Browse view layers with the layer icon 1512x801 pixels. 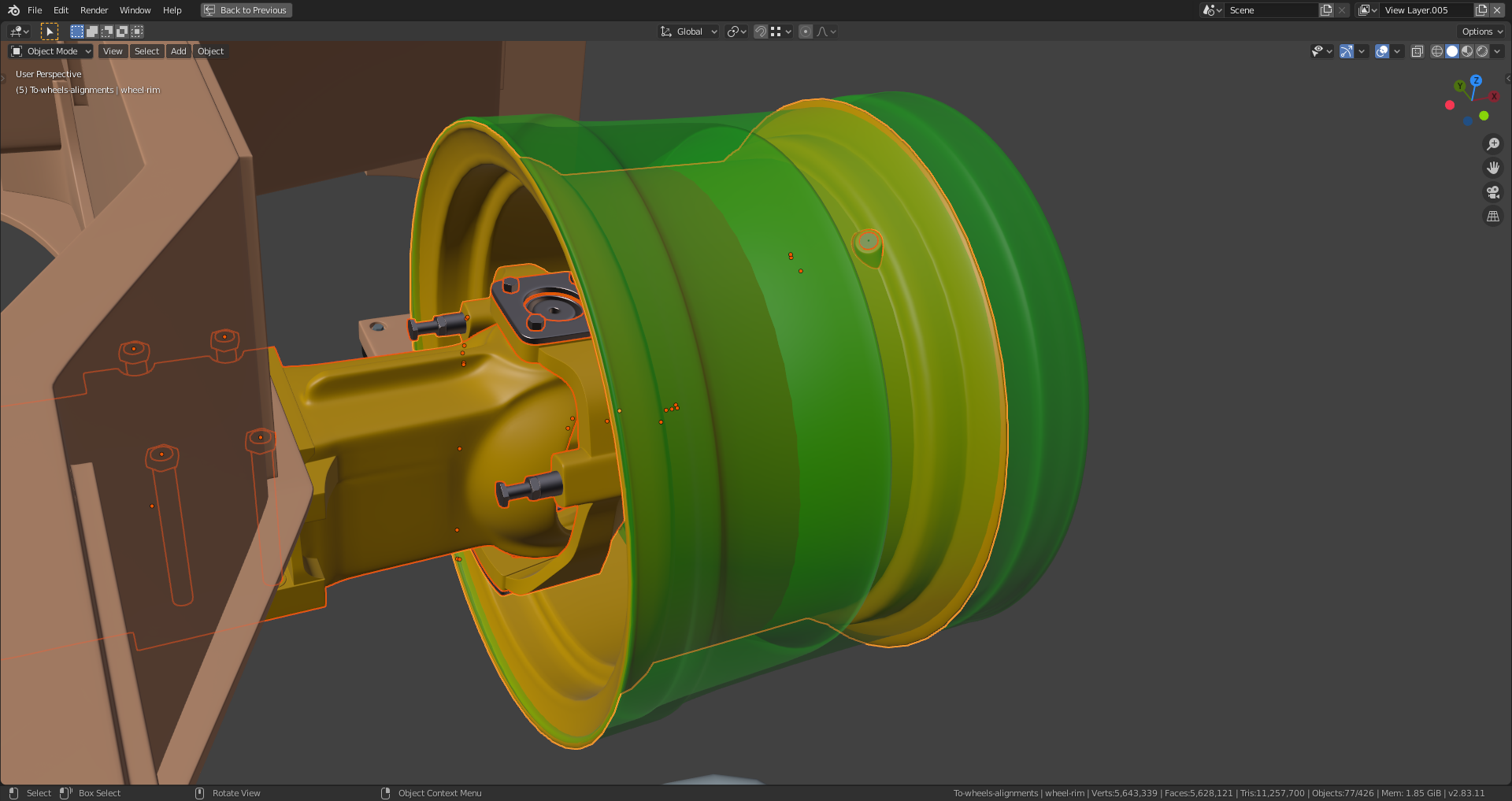[1368, 10]
